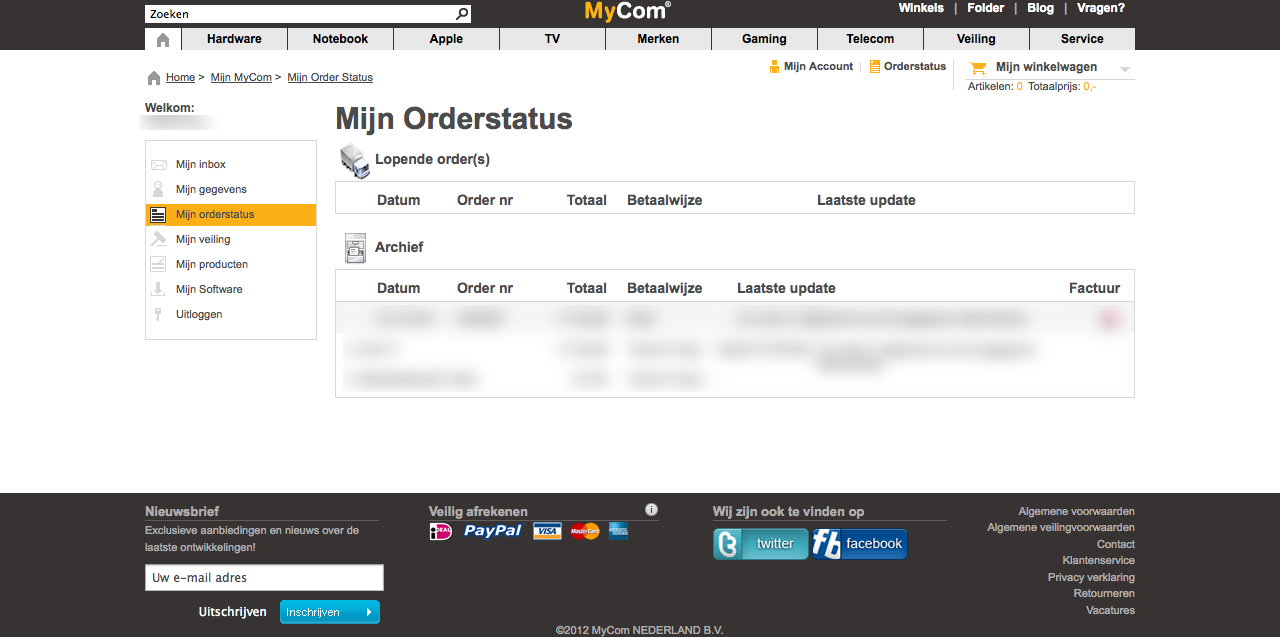Viewport: 1280px width, 637px height.
Task: Click the Uitloggen key icon
Action: (157, 314)
